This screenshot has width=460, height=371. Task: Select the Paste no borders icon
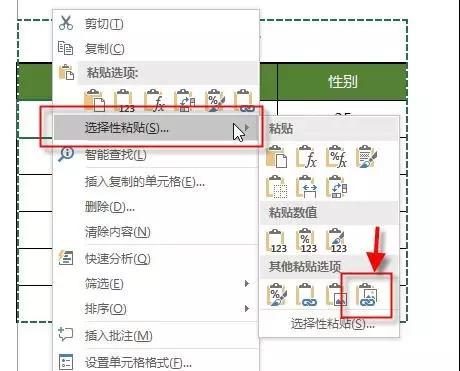277,187
